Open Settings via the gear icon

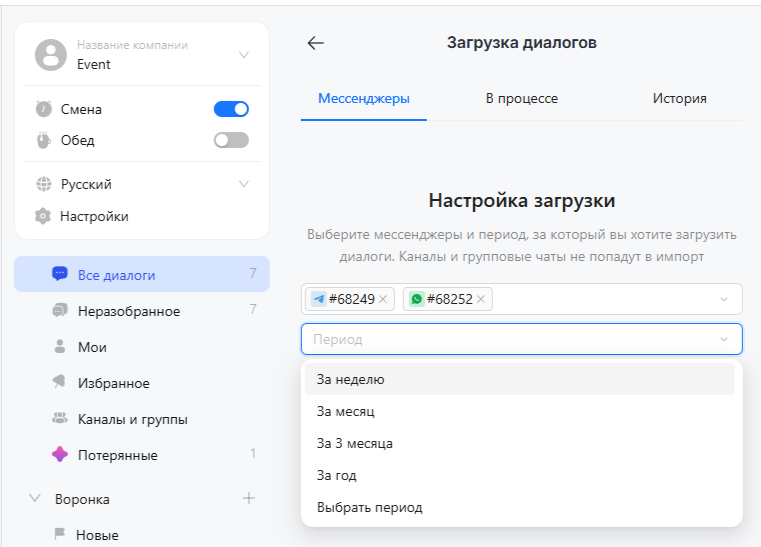[43, 216]
